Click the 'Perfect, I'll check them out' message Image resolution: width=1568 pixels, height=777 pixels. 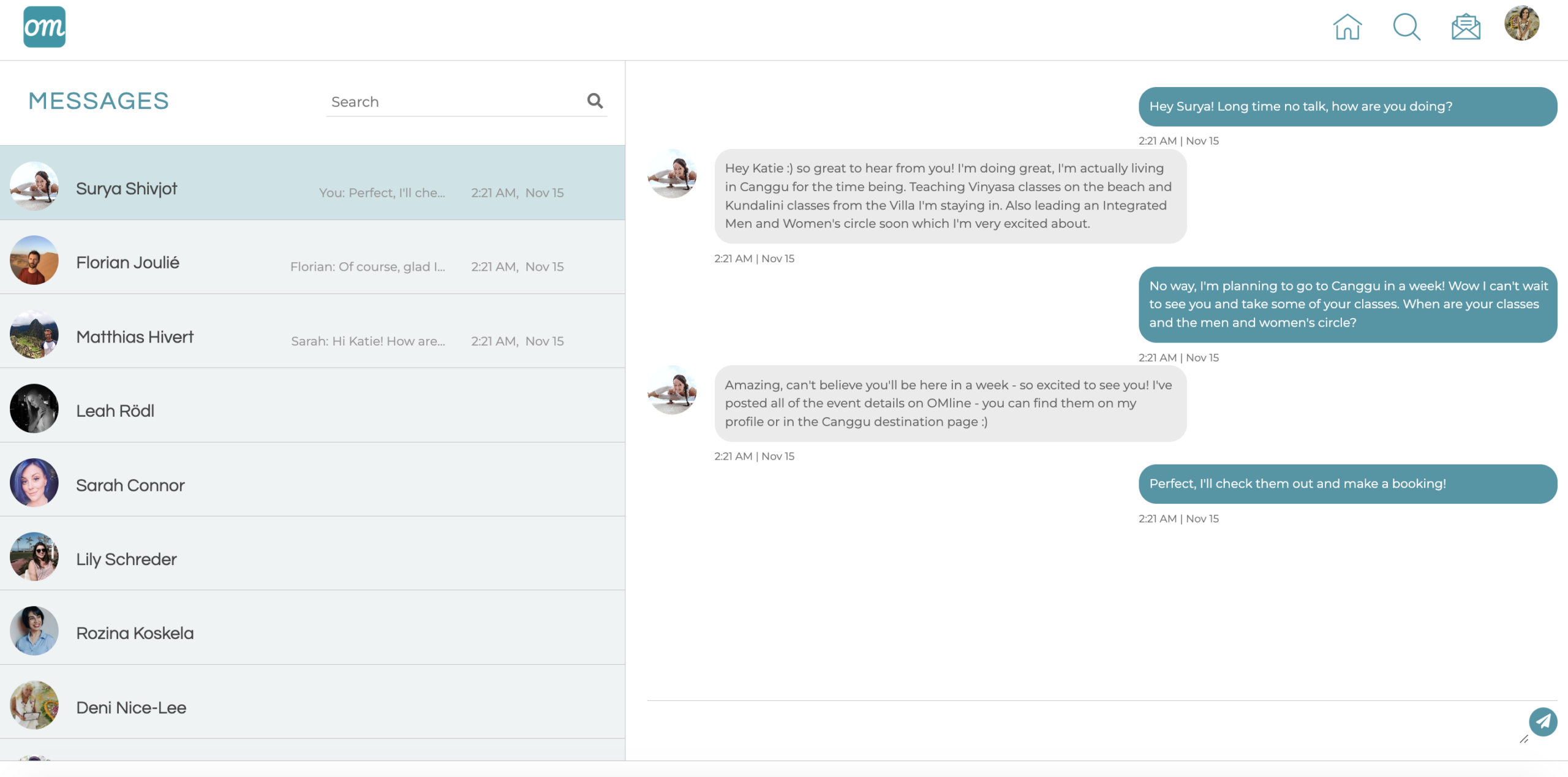click(1347, 484)
